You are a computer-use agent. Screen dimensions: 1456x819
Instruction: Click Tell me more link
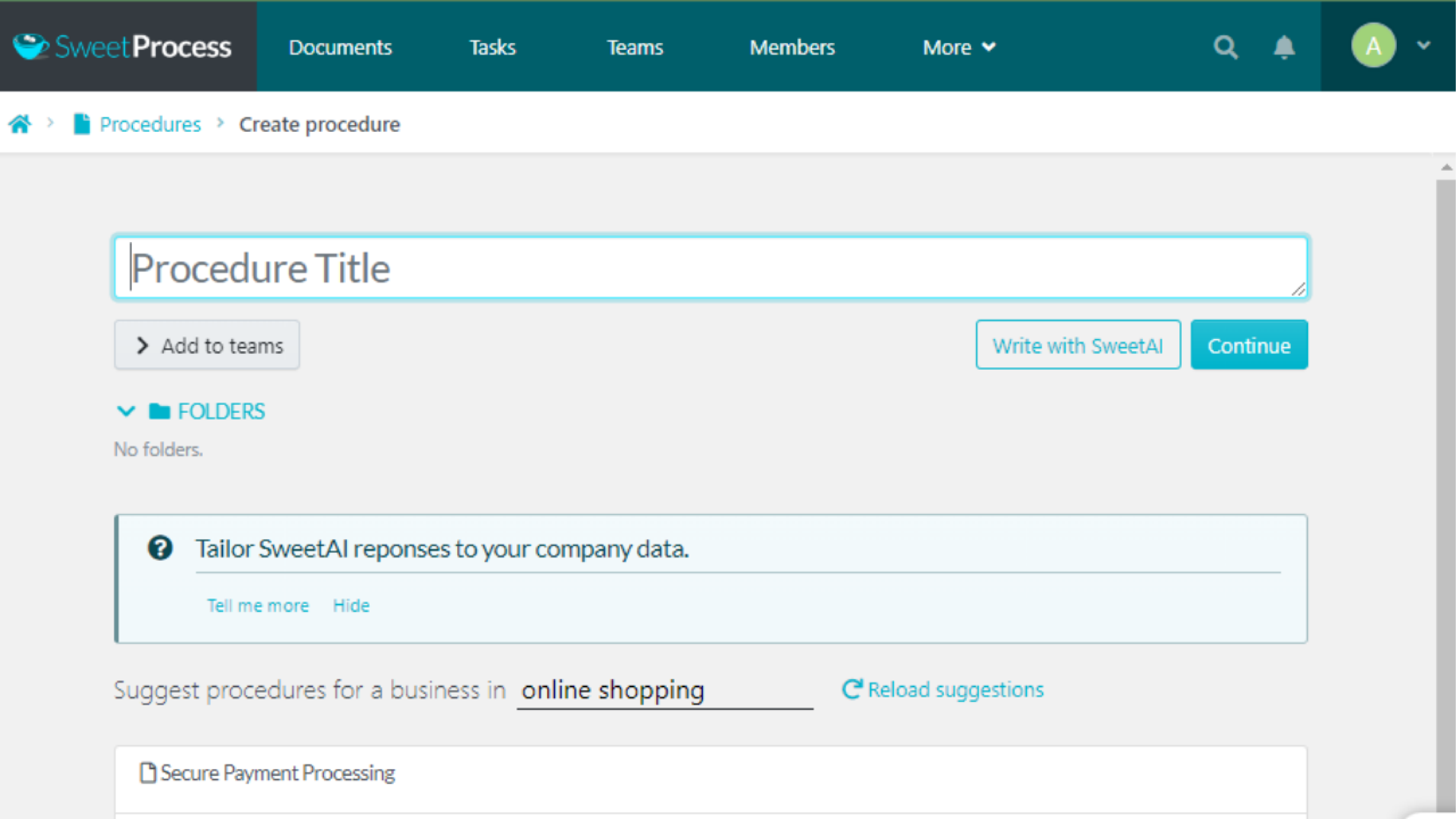click(258, 605)
